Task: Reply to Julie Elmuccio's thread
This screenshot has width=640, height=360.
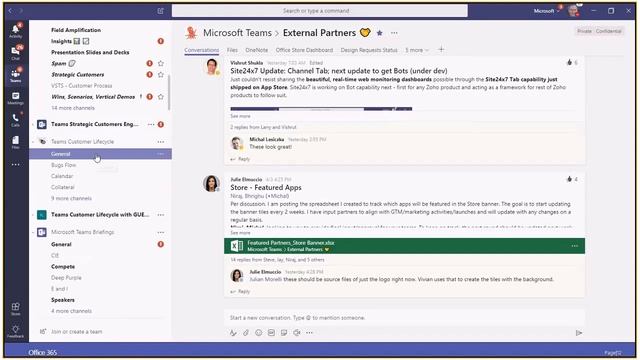Action: point(240,291)
